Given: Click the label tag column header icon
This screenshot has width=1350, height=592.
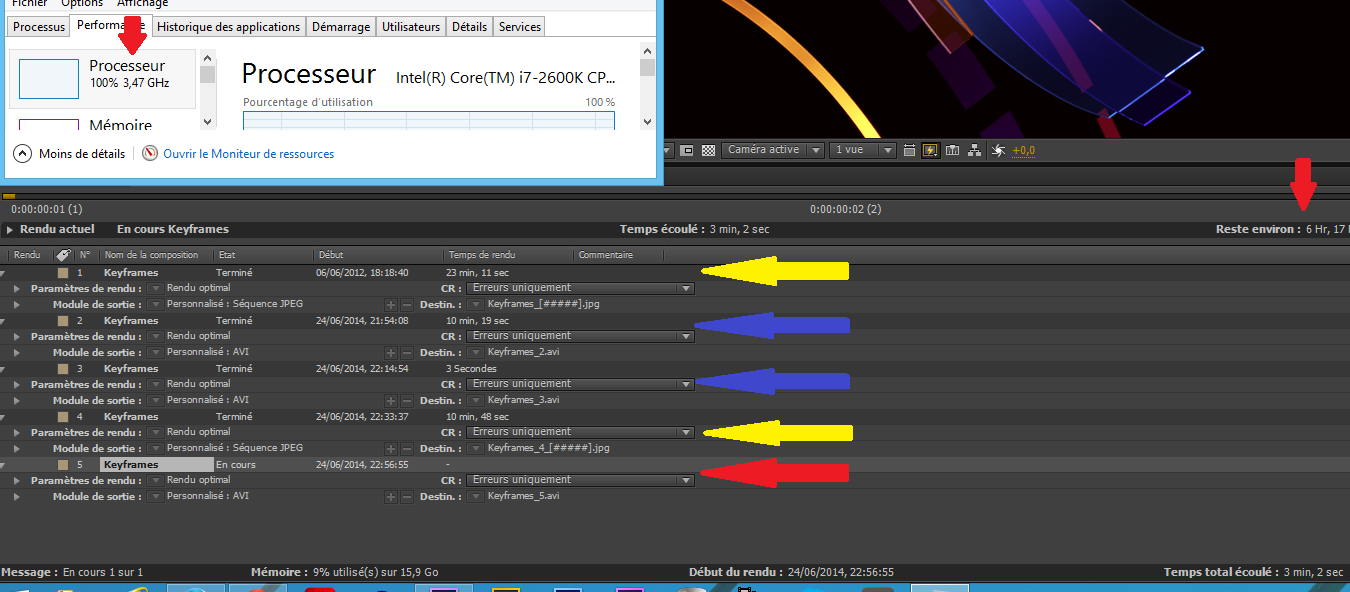Looking at the screenshot, I should (62, 255).
